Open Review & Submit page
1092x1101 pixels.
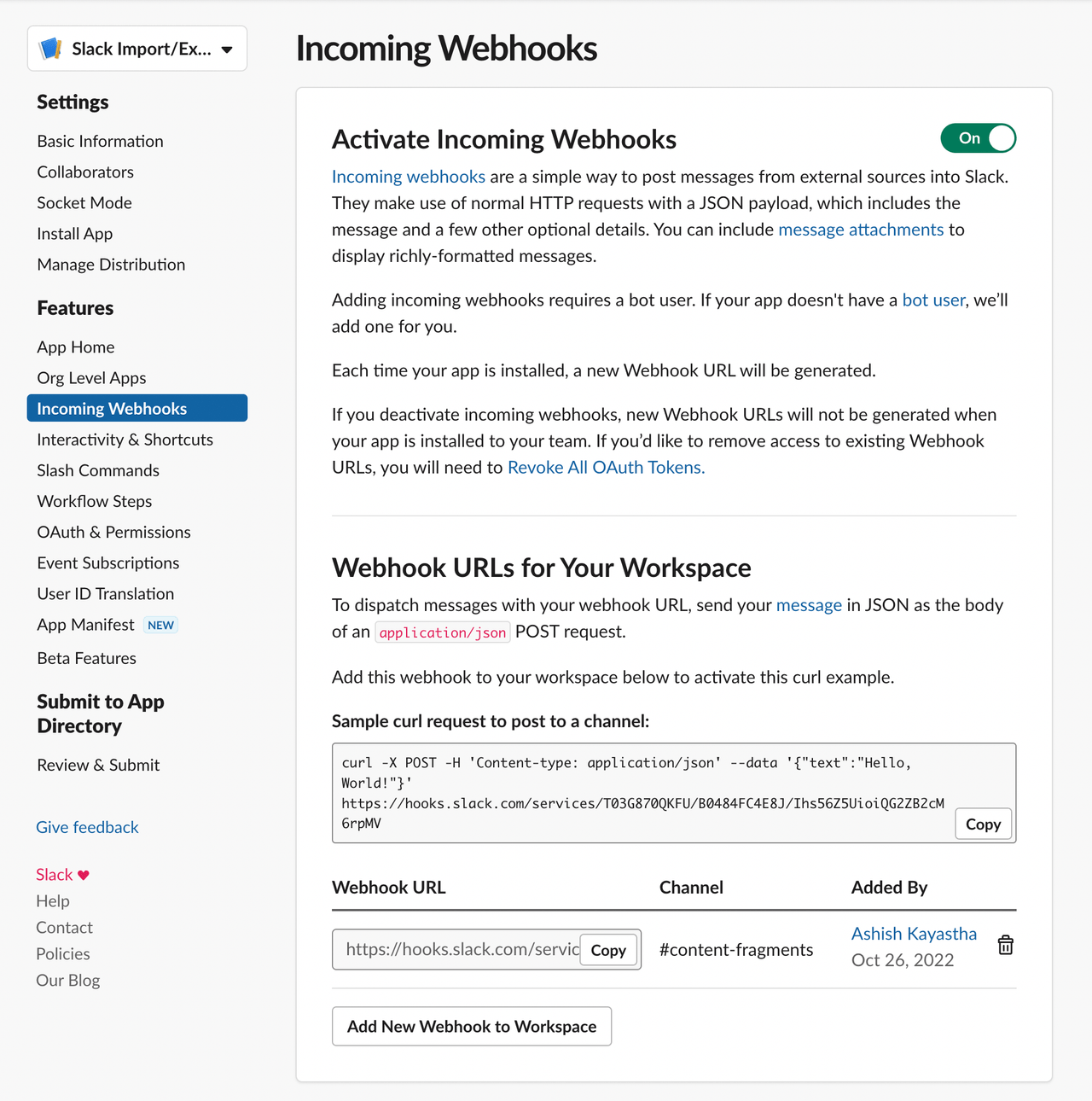98,765
